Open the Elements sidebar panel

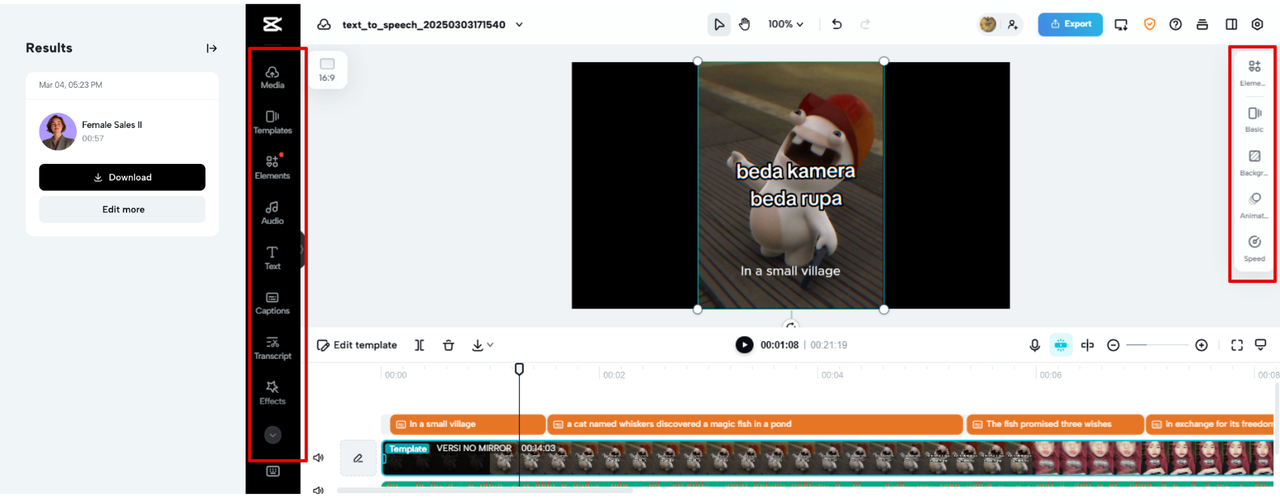point(272,167)
